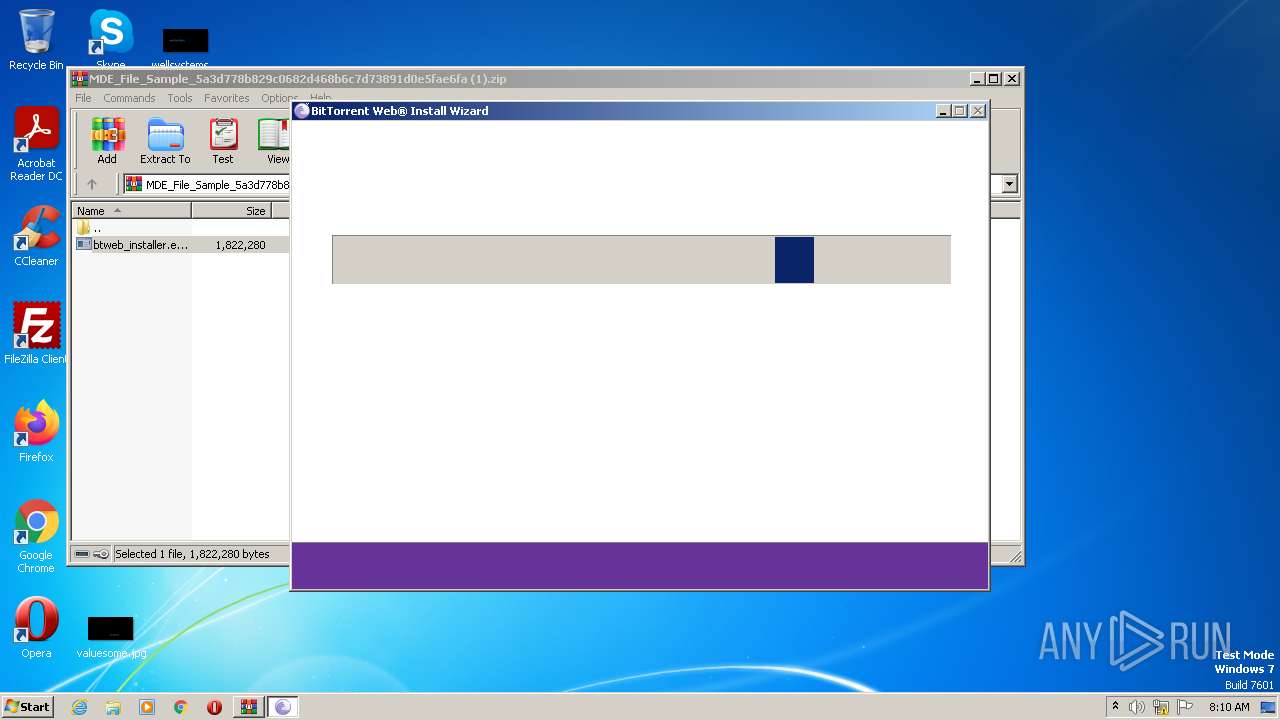Open the Tools menu

180,98
